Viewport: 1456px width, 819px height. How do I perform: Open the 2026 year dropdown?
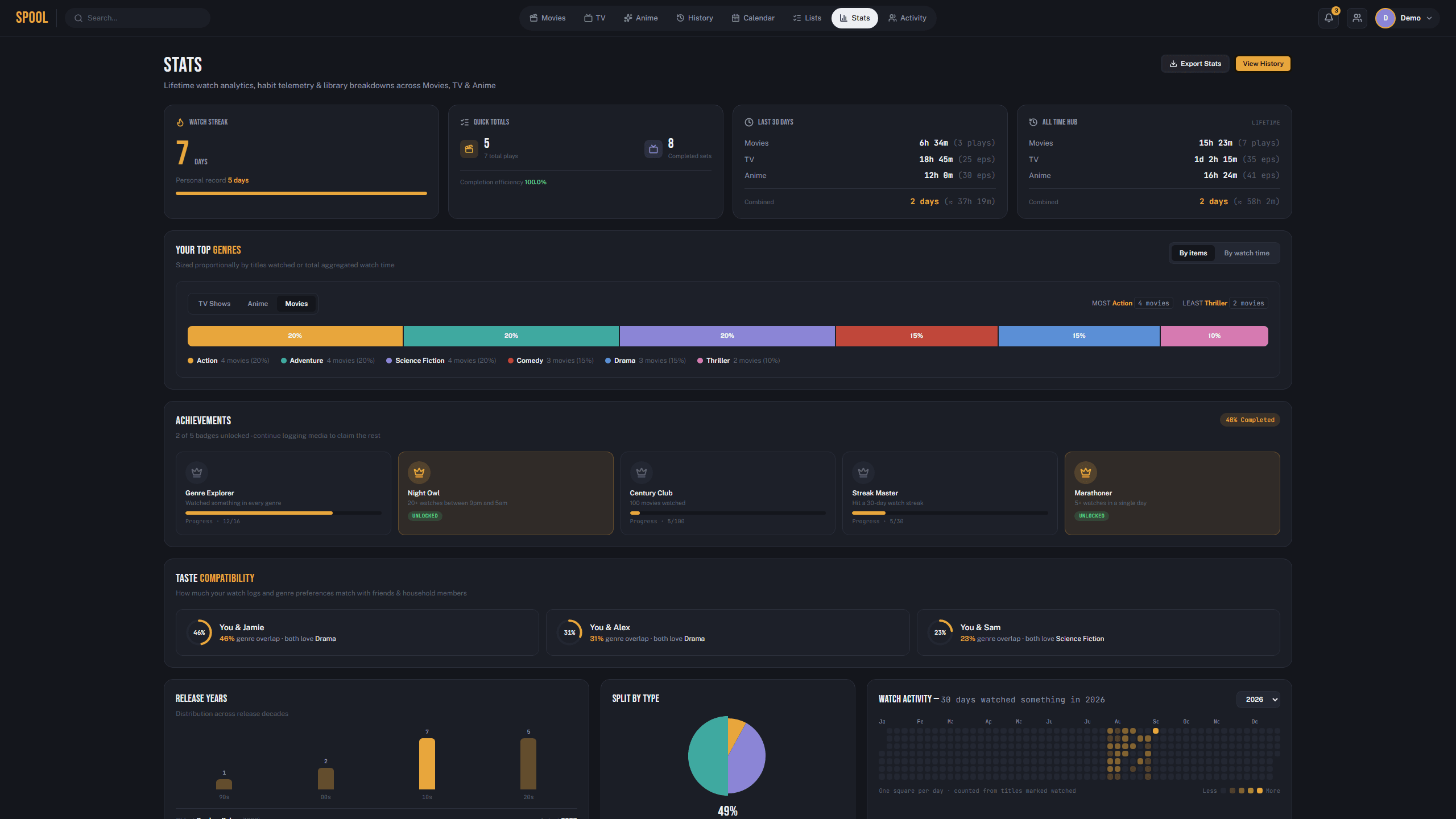(x=1258, y=700)
